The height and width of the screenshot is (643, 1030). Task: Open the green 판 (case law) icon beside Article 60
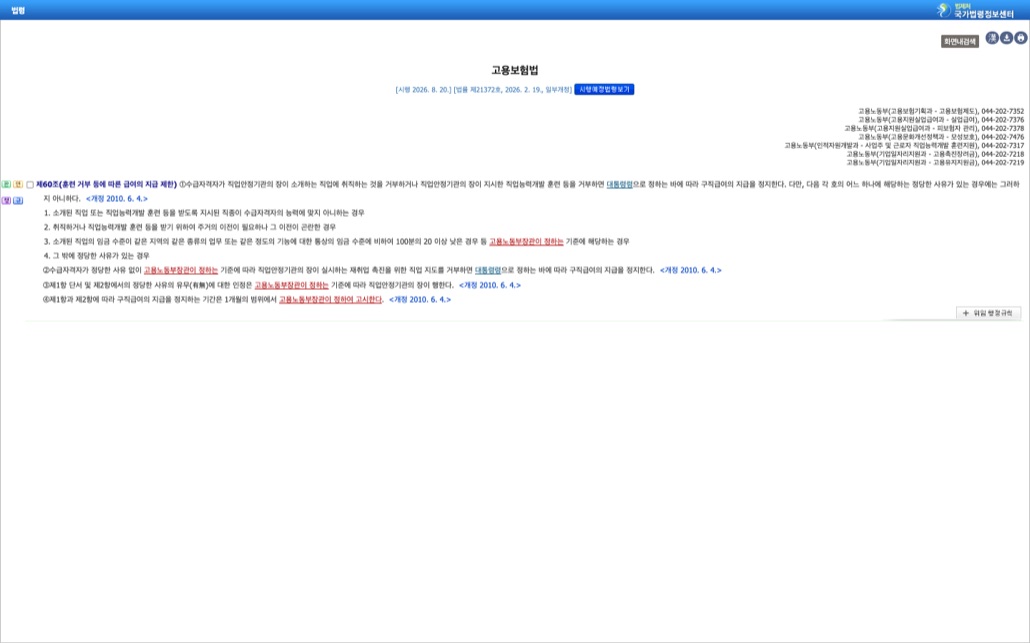(x=6, y=185)
